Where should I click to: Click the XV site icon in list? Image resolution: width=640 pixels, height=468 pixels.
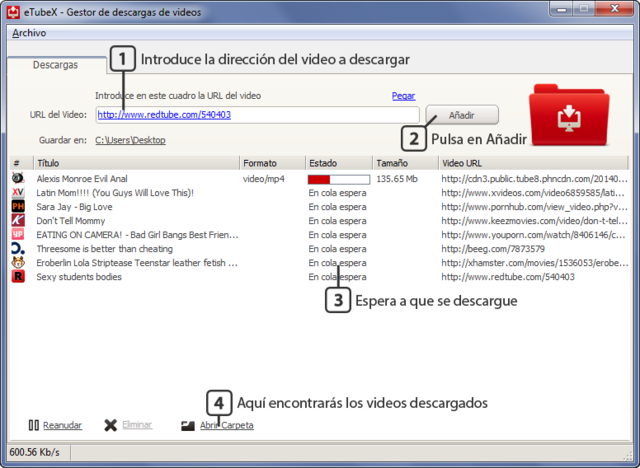tap(18, 193)
